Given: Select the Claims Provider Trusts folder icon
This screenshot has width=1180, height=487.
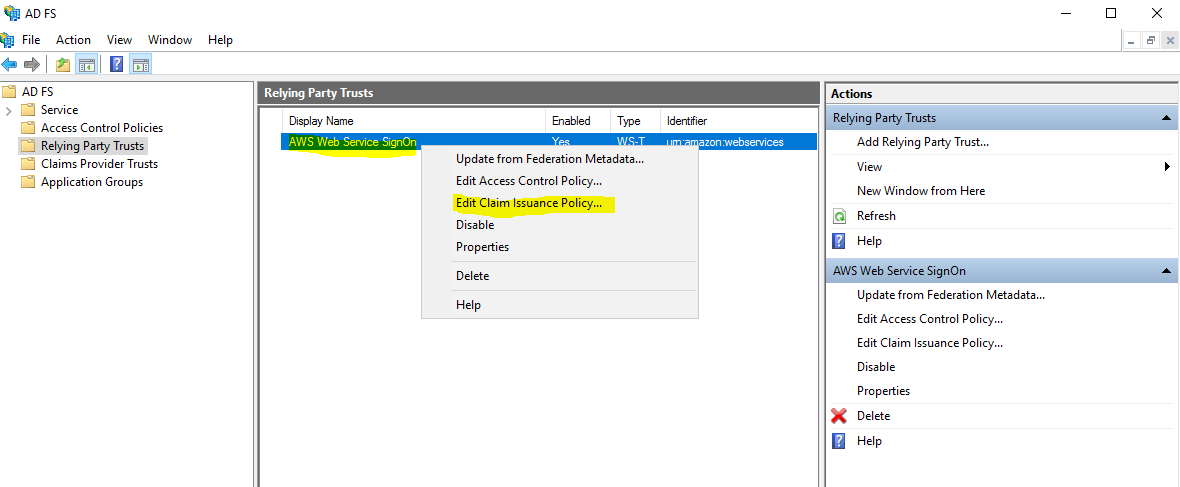Looking at the screenshot, I should (28, 164).
